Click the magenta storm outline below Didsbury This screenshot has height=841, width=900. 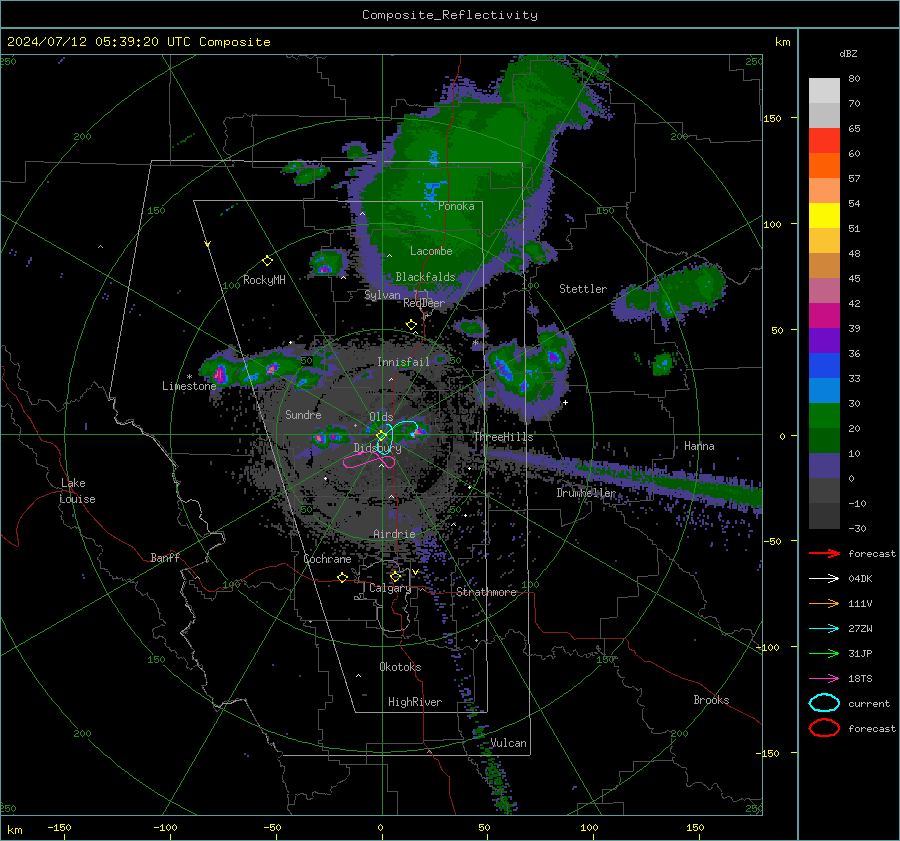tap(368, 460)
